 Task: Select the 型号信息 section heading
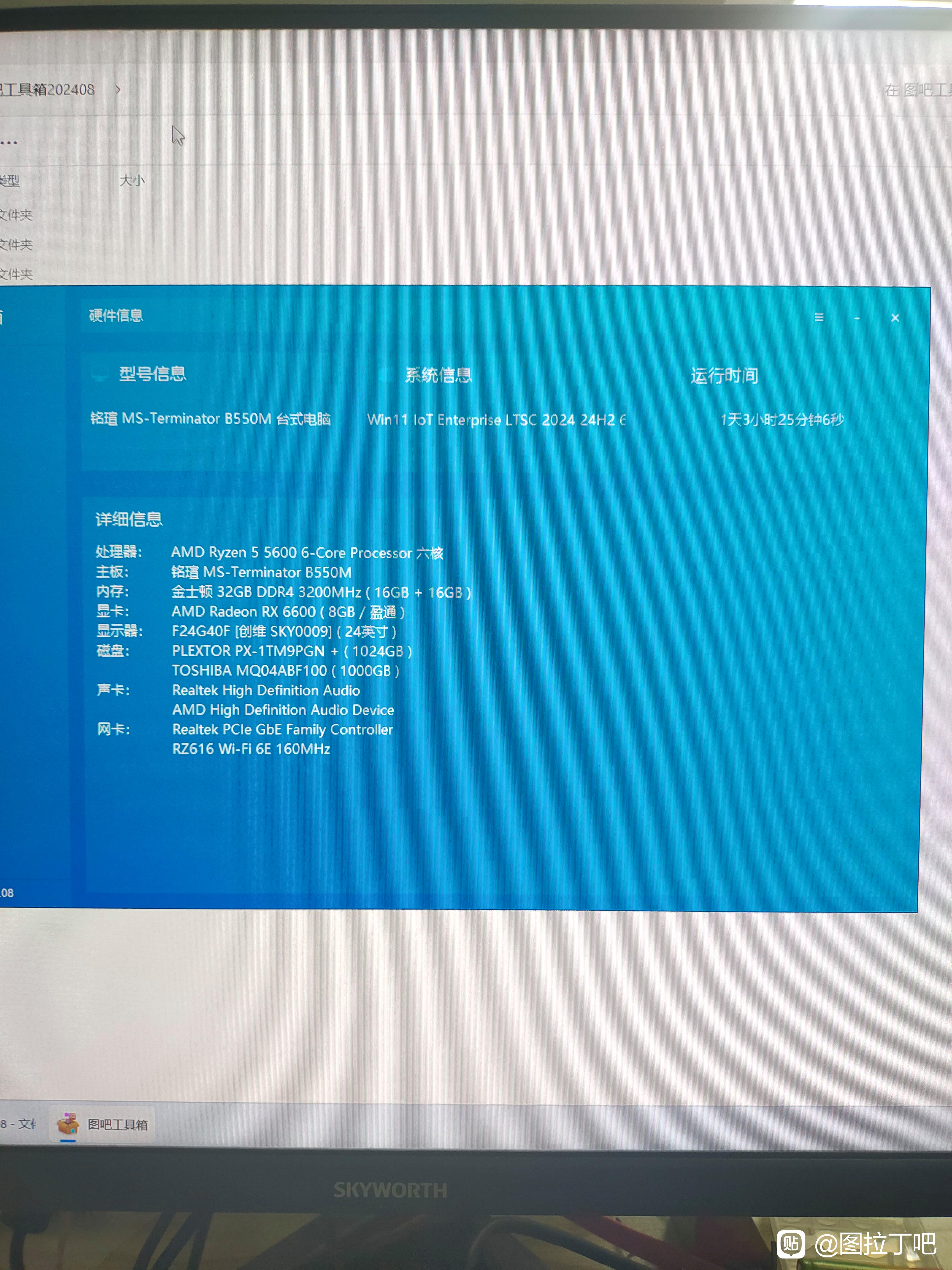coord(152,374)
